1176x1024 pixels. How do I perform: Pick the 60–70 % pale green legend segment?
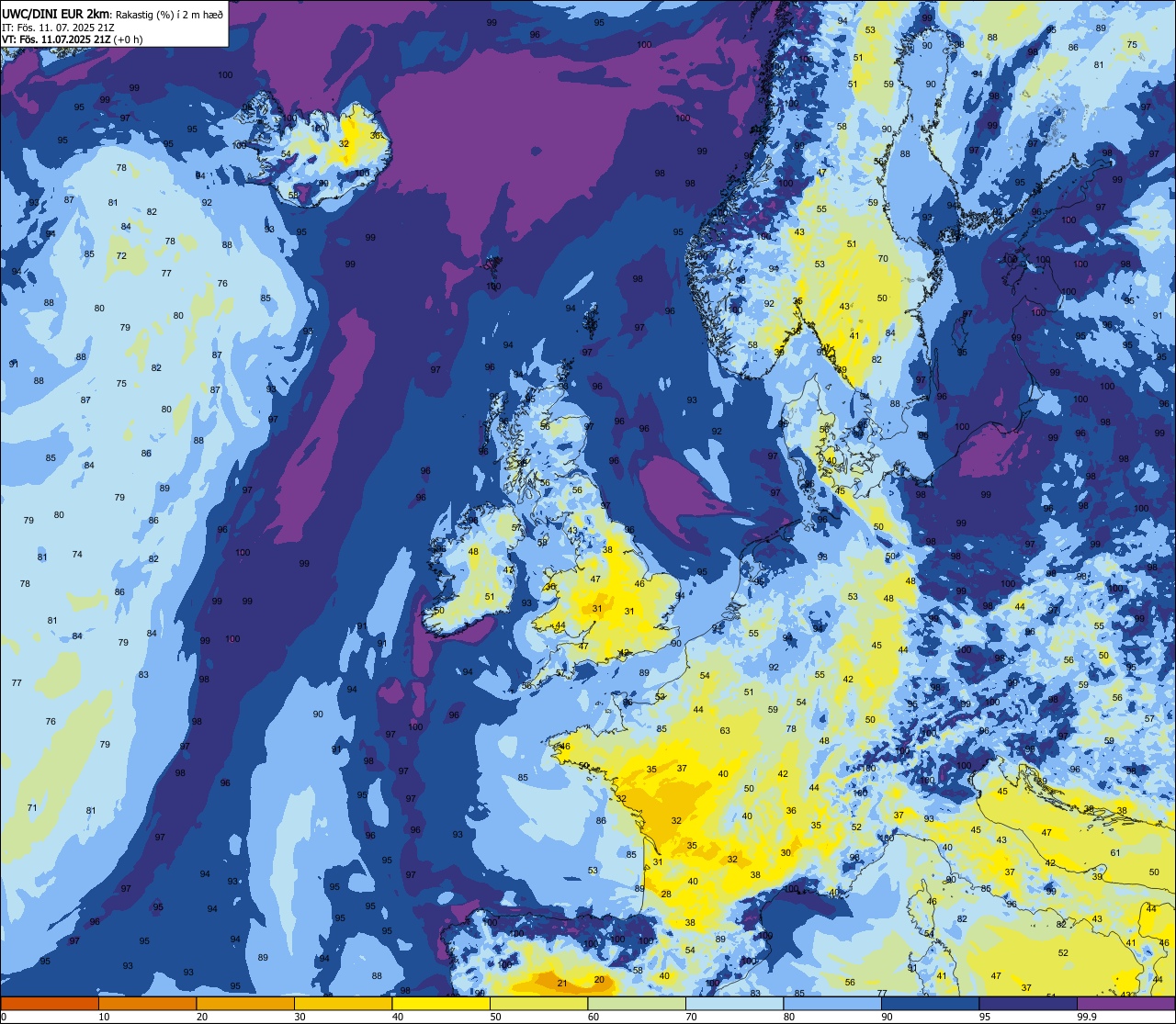point(637,1003)
